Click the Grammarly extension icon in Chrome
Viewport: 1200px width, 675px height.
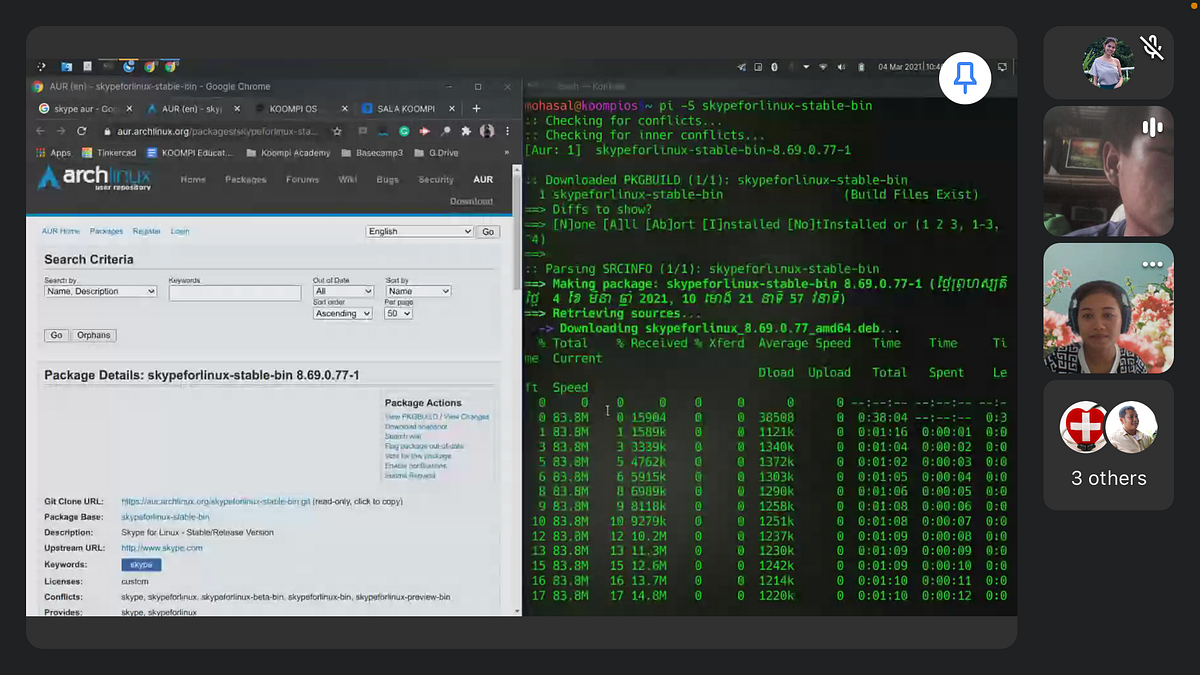pos(404,131)
